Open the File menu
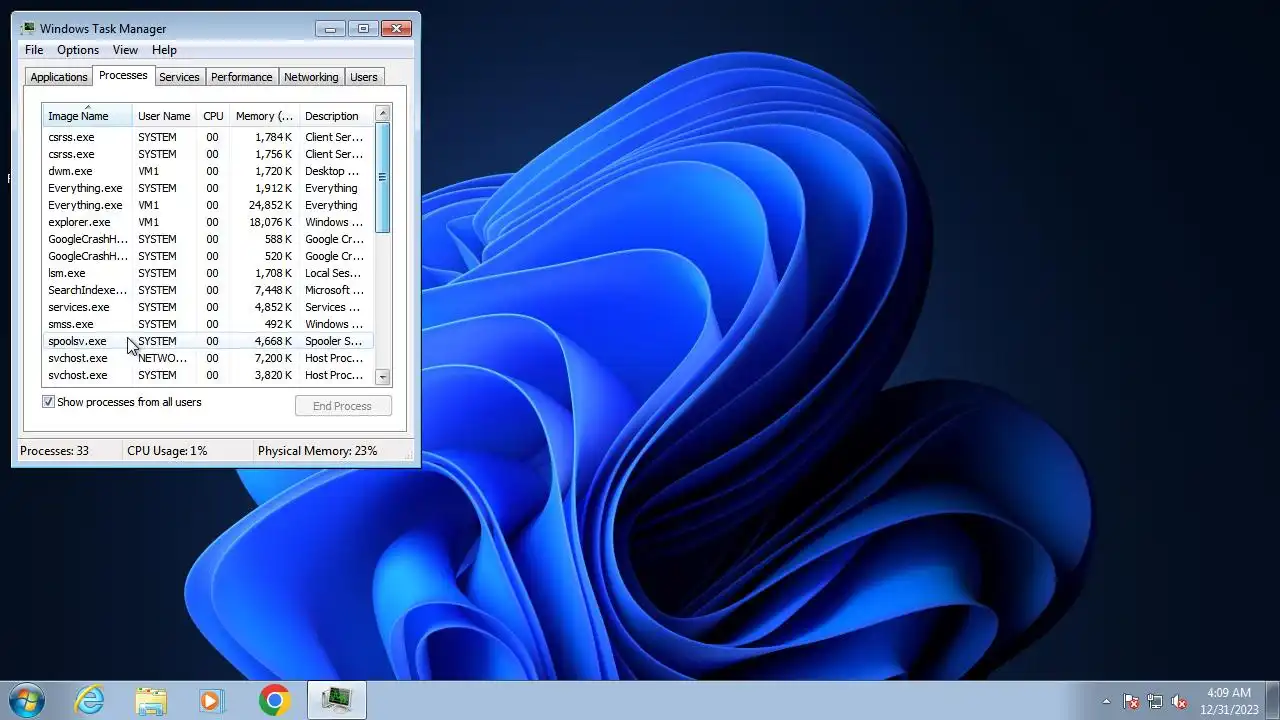Viewport: 1280px width, 720px height. [34, 50]
